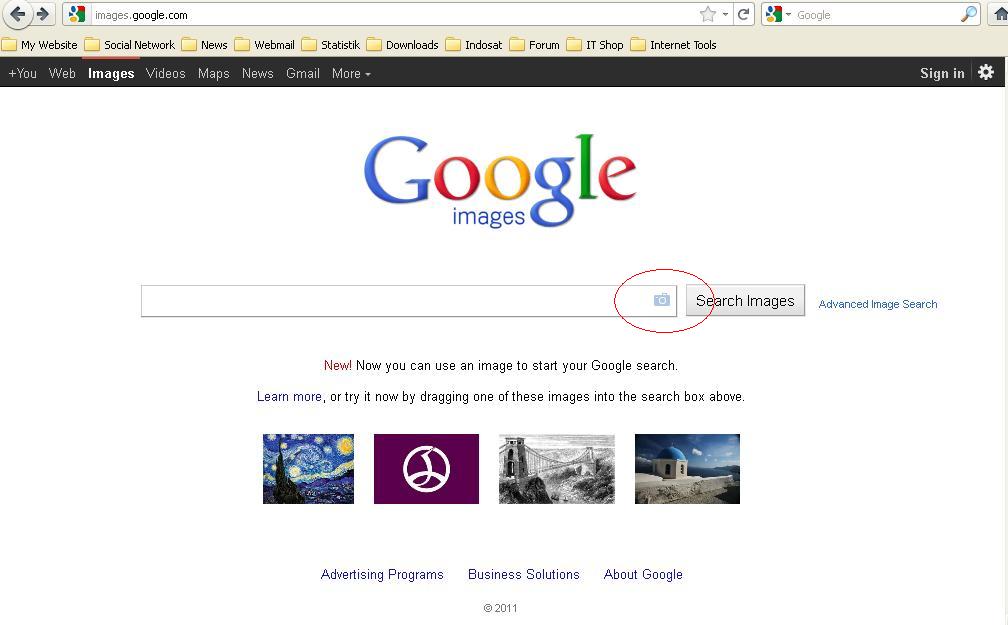Click the camera icon to search by image
The height and width of the screenshot is (625, 1008).
point(660,298)
